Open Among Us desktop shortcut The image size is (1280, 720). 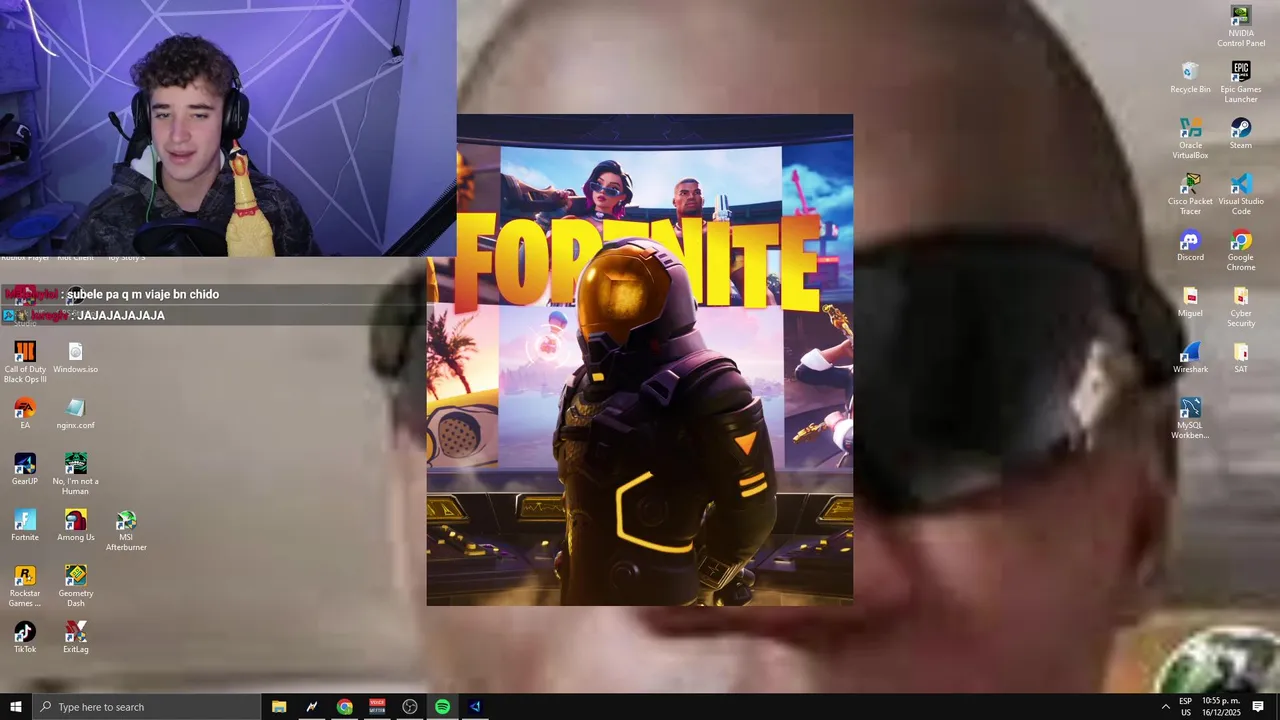point(75,526)
